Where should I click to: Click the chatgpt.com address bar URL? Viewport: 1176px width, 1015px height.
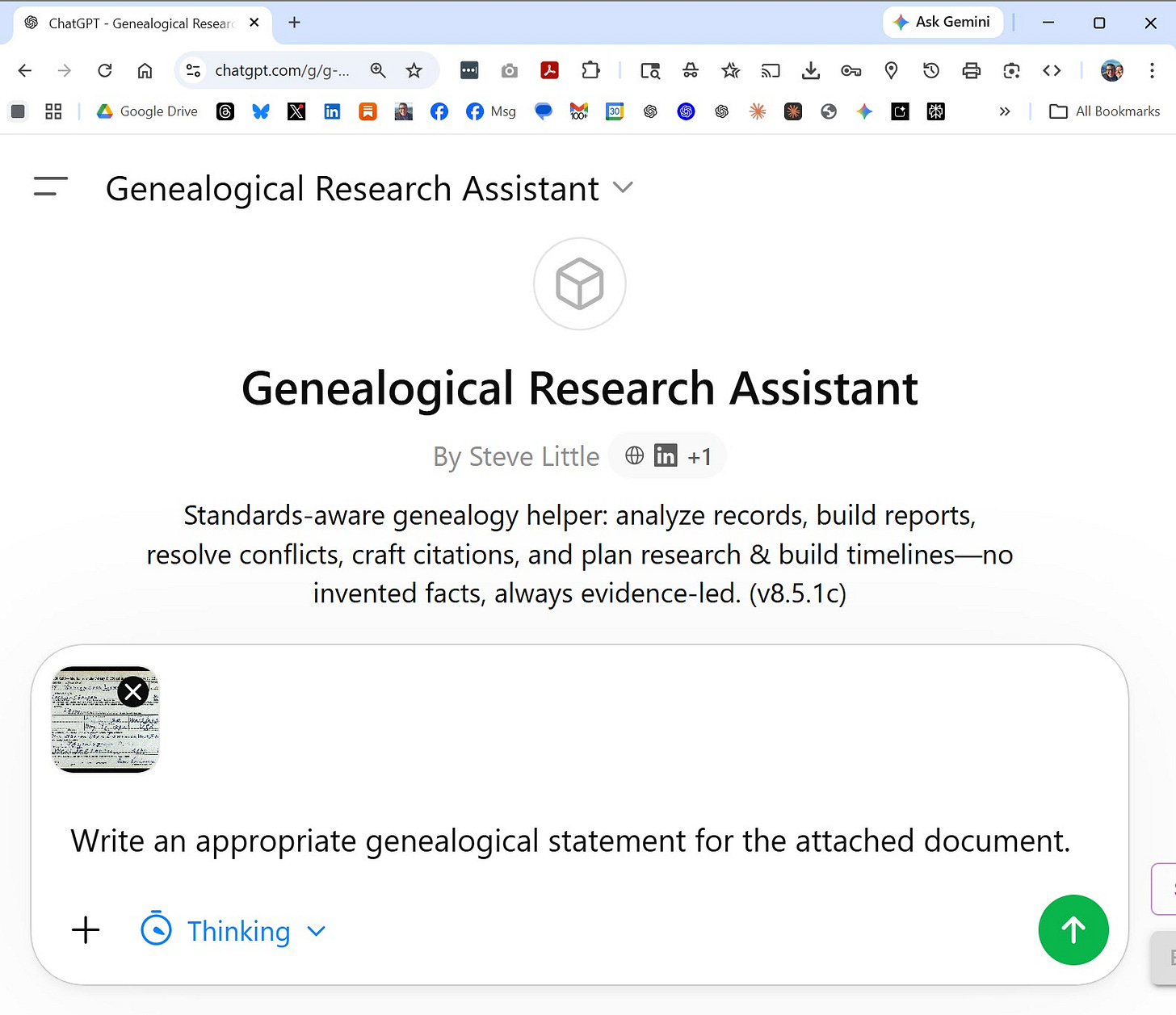(282, 70)
